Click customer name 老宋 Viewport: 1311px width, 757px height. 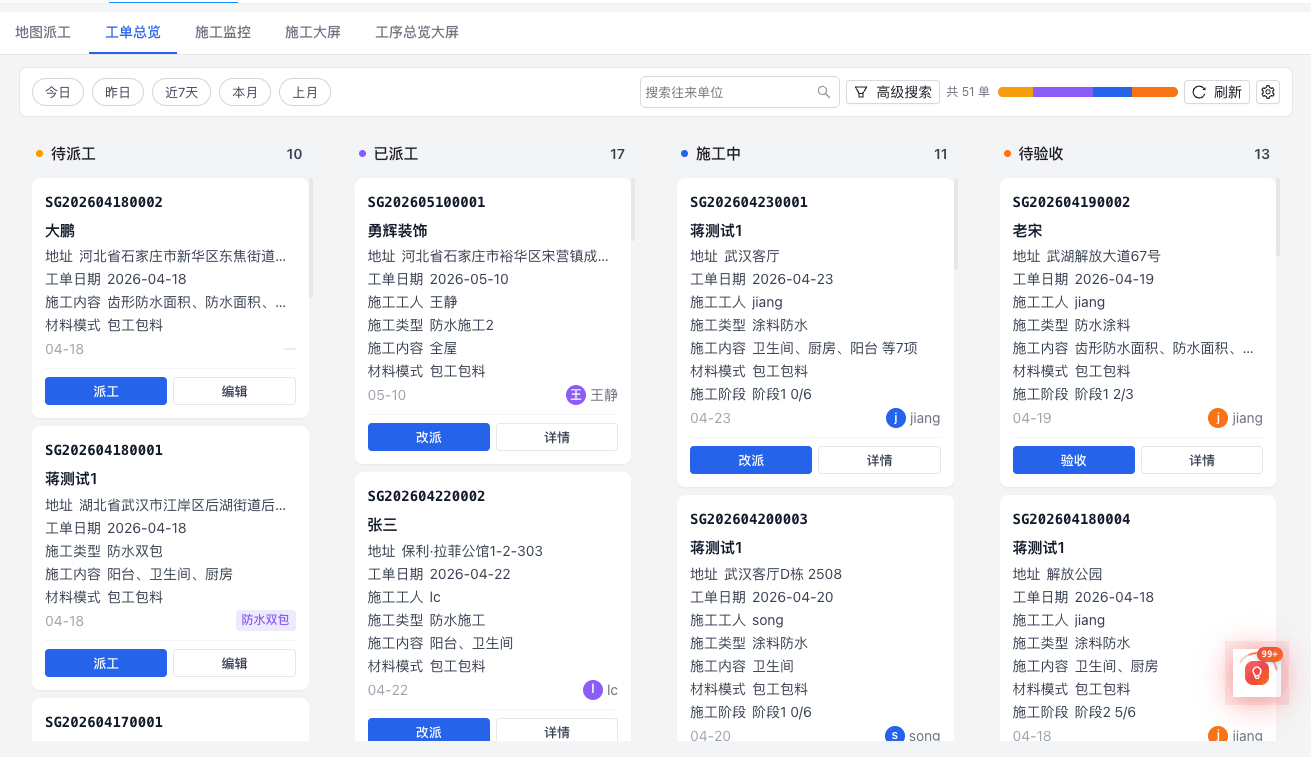click(1028, 230)
